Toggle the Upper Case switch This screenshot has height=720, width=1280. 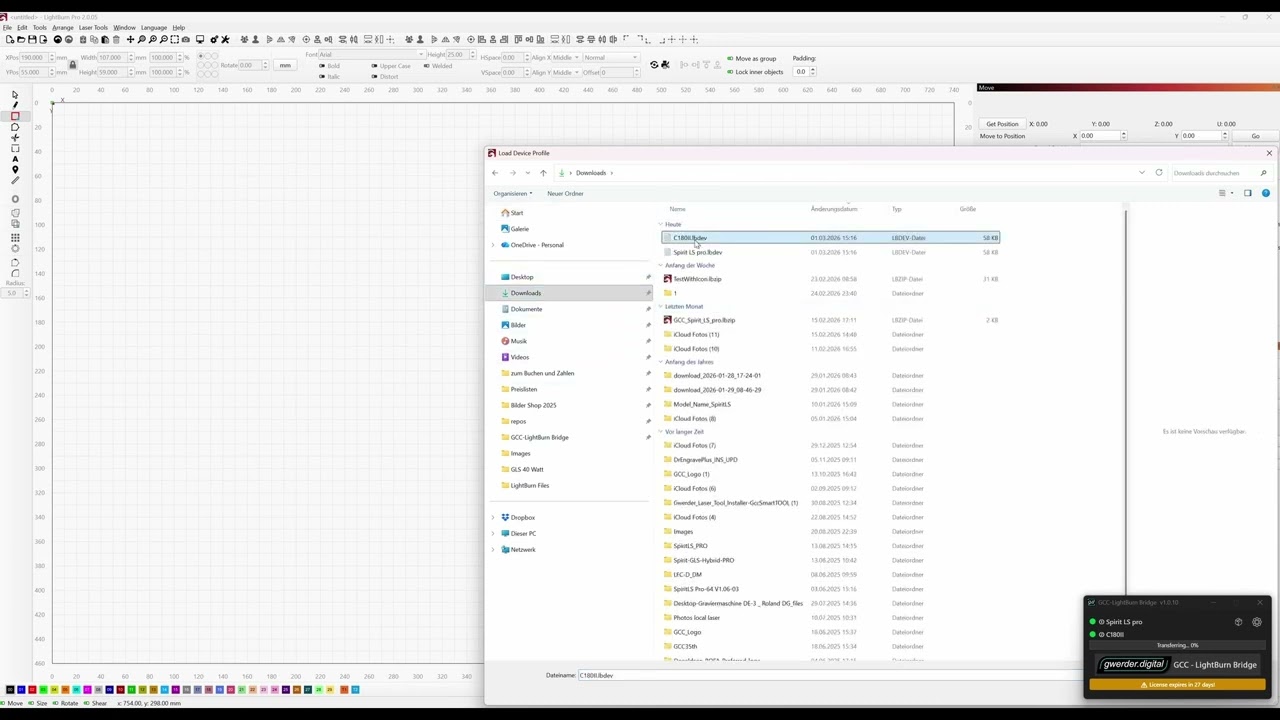coord(375,66)
